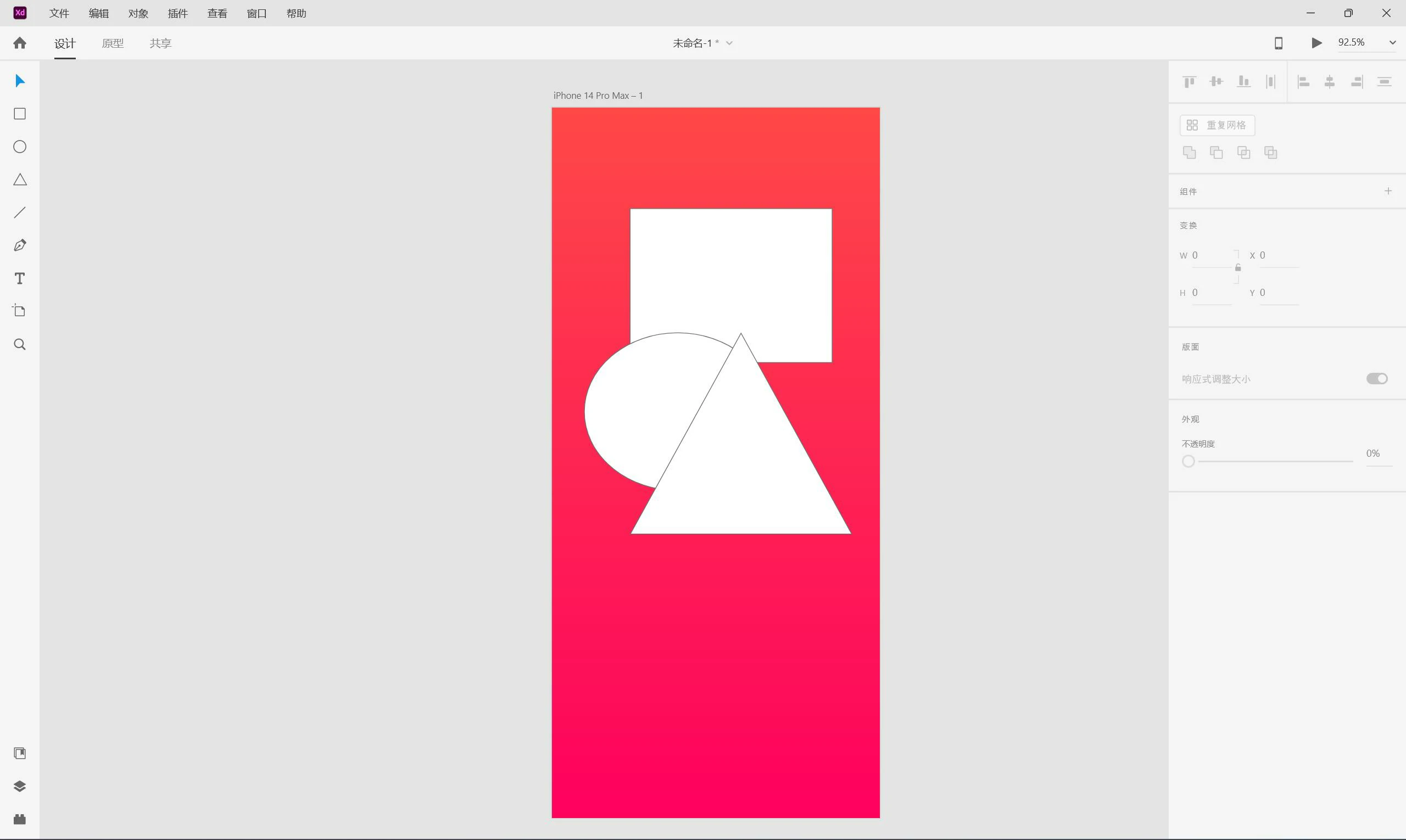The height and width of the screenshot is (840, 1406).
Task: Align selected objects to bottom
Action: (x=1243, y=81)
